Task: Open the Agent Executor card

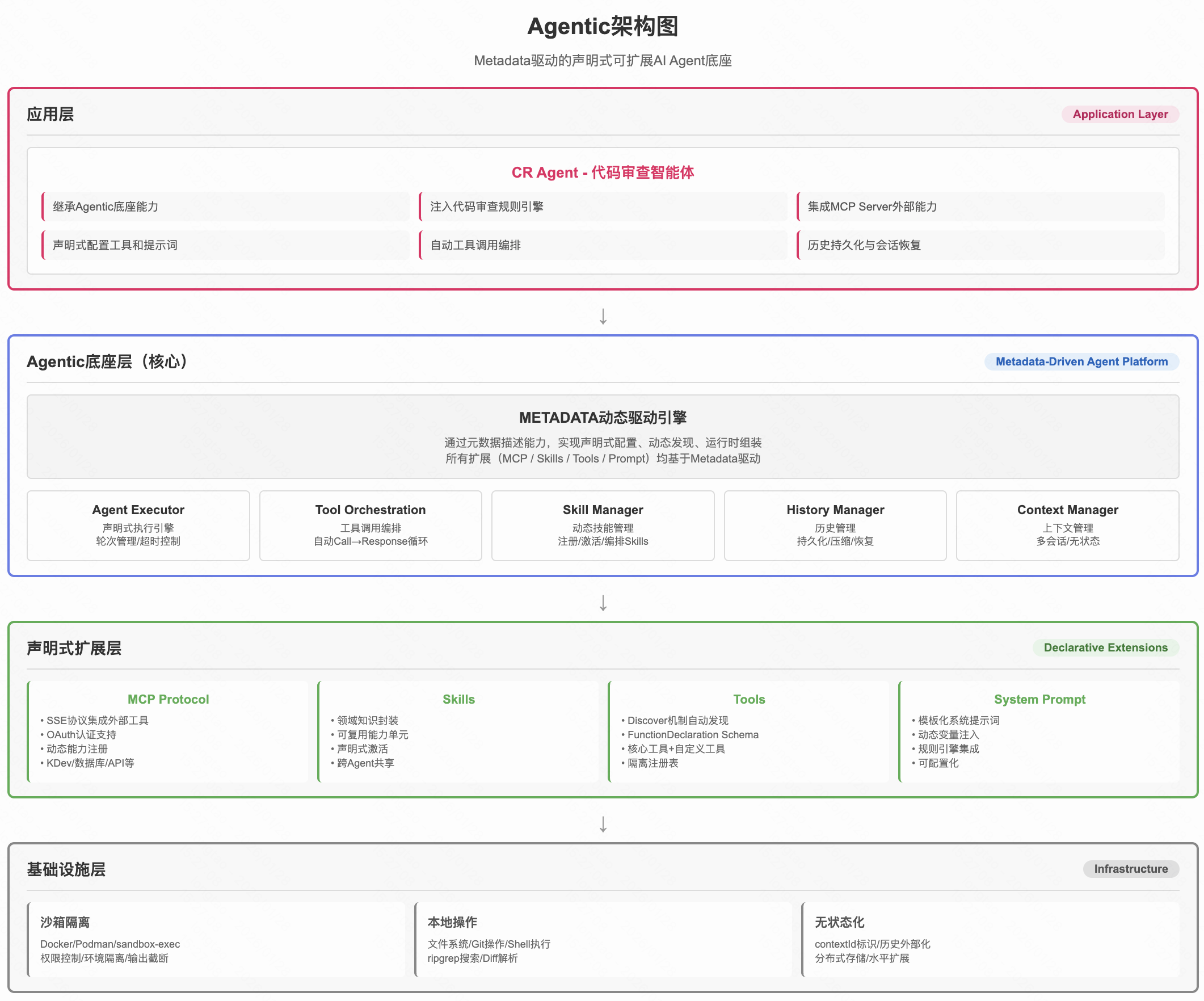Action: pyautogui.click(x=138, y=525)
